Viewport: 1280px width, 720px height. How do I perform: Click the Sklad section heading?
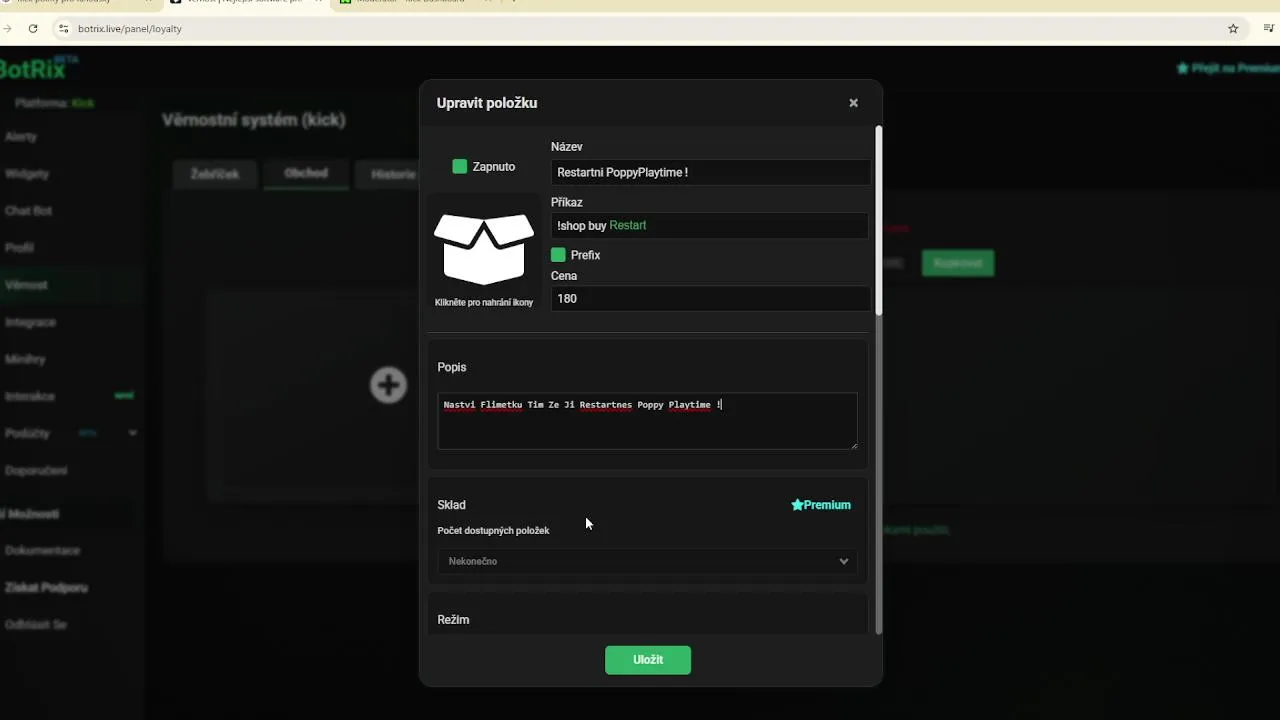[x=451, y=505]
